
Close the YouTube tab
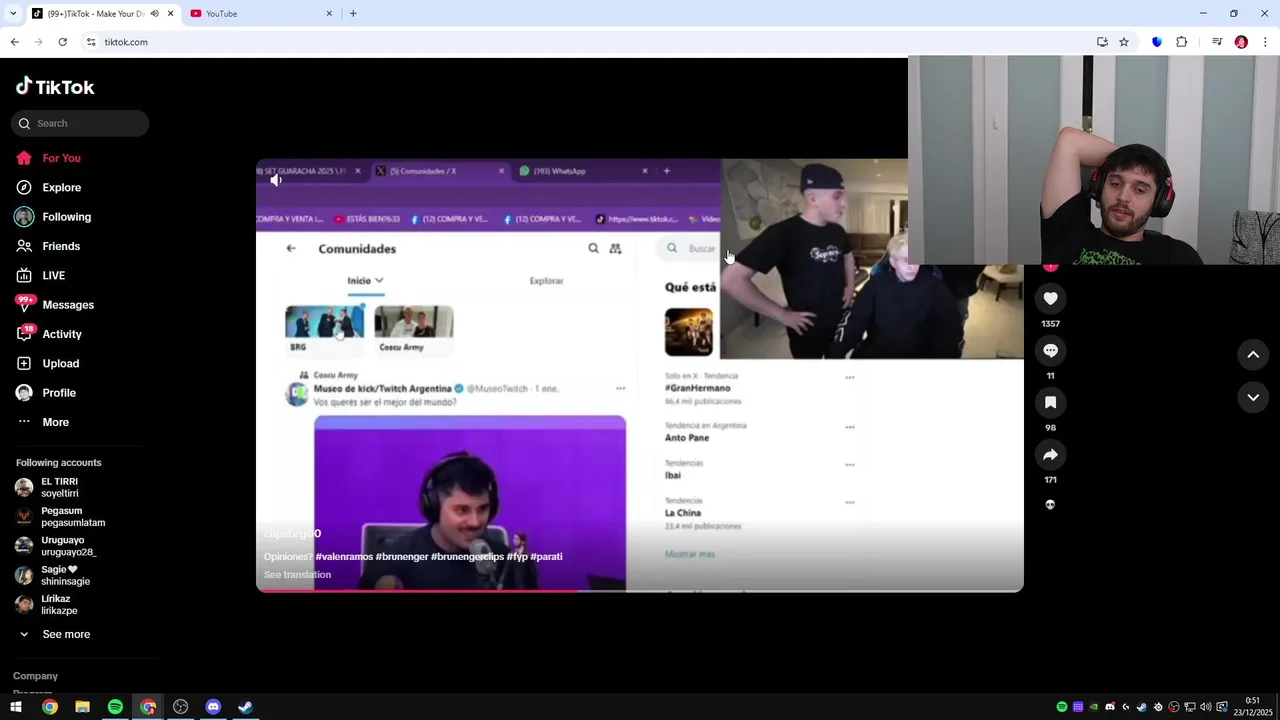click(x=329, y=13)
